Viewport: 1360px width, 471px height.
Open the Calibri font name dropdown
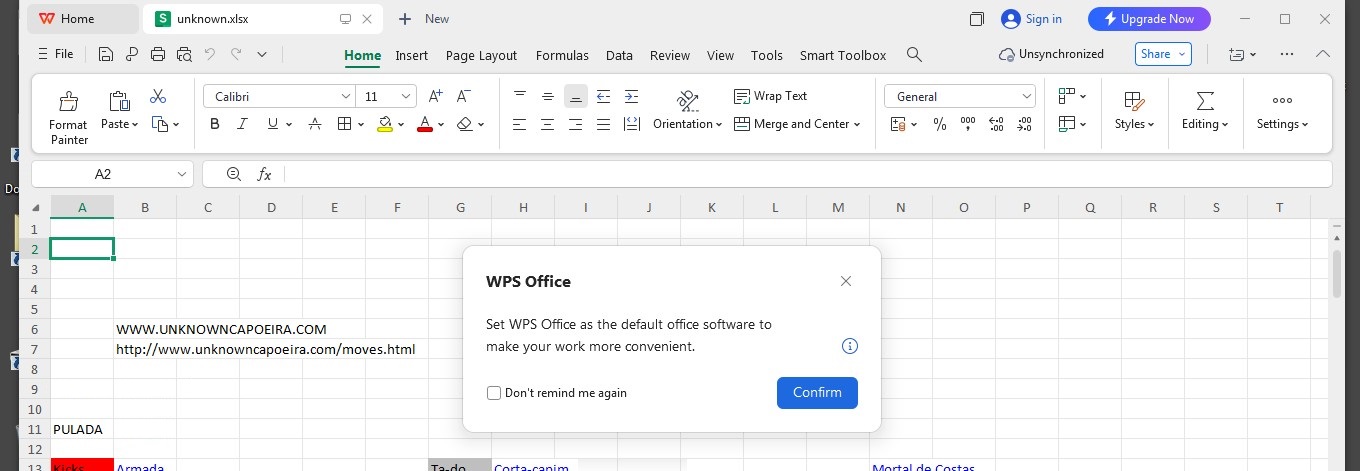[346, 97]
